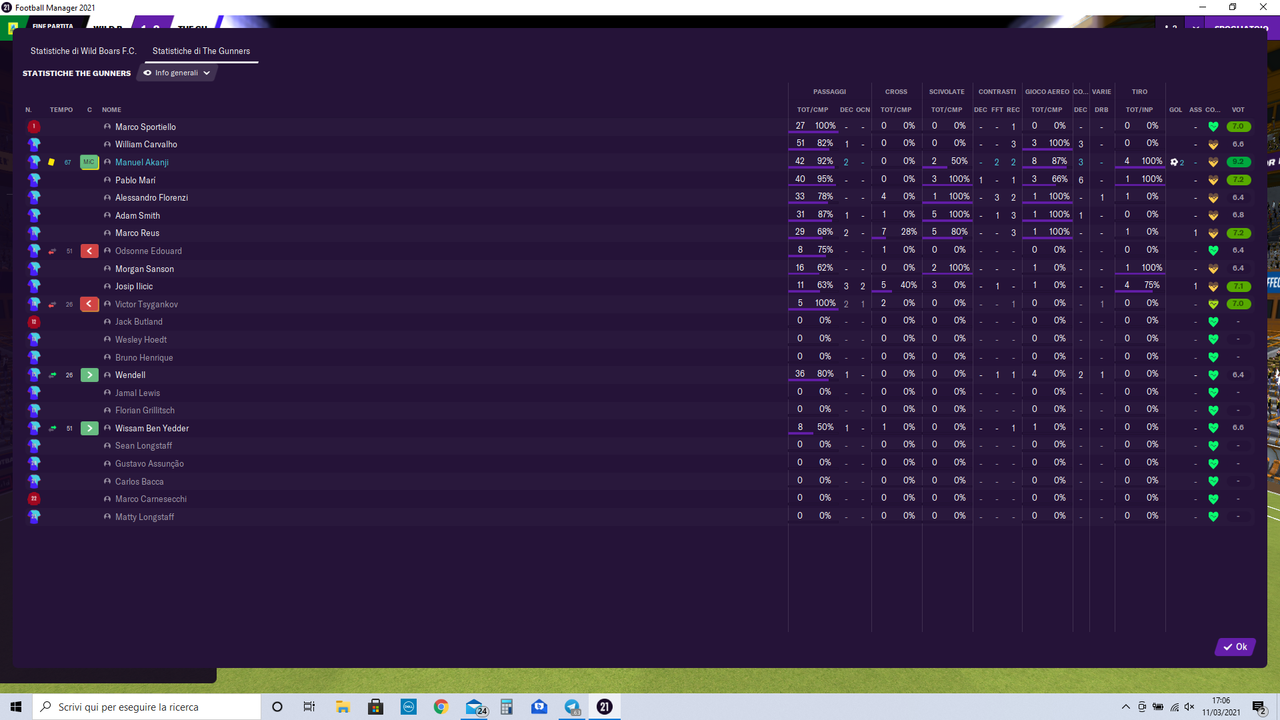Click Manuel Akanji's yellow card icon
Viewport: 1280px width, 720px height.
pos(51,162)
